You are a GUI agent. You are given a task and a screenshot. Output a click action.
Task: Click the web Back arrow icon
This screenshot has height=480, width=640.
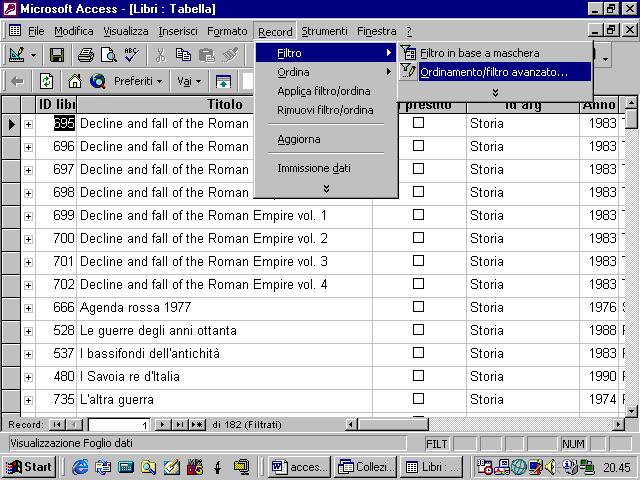point(18,81)
